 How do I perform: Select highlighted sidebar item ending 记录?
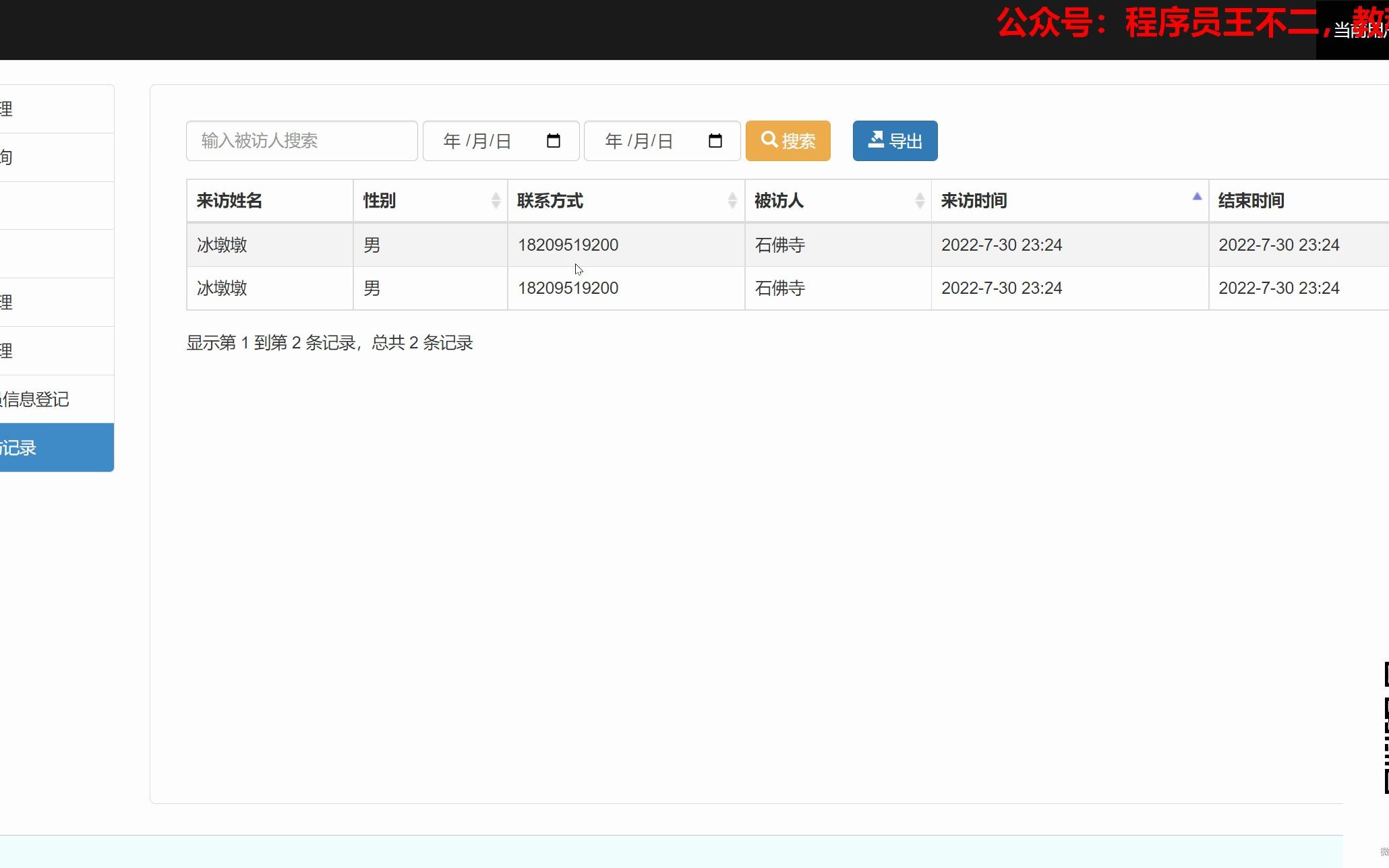click(57, 447)
